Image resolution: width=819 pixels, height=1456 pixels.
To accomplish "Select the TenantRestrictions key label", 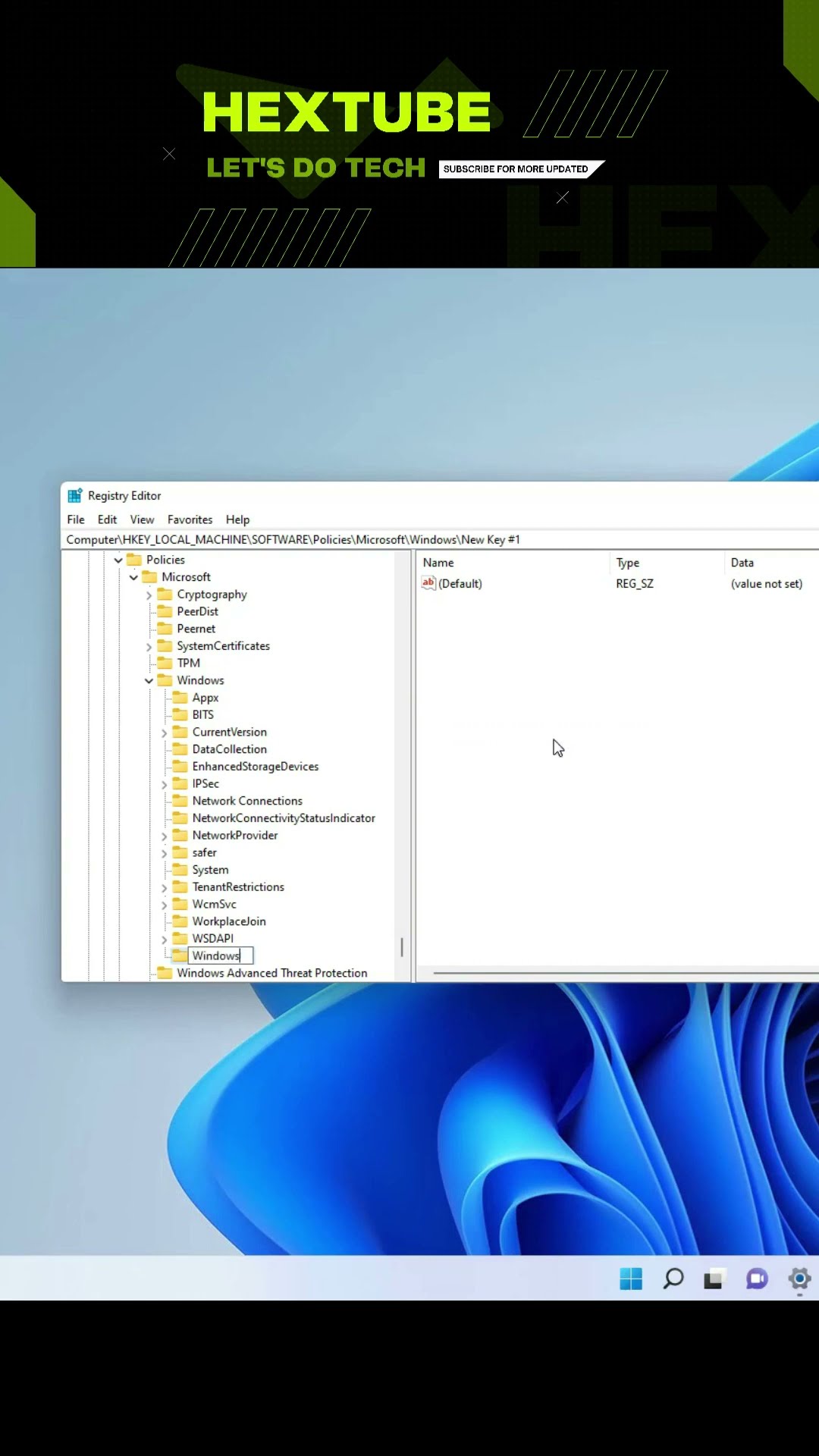I will coord(238,887).
